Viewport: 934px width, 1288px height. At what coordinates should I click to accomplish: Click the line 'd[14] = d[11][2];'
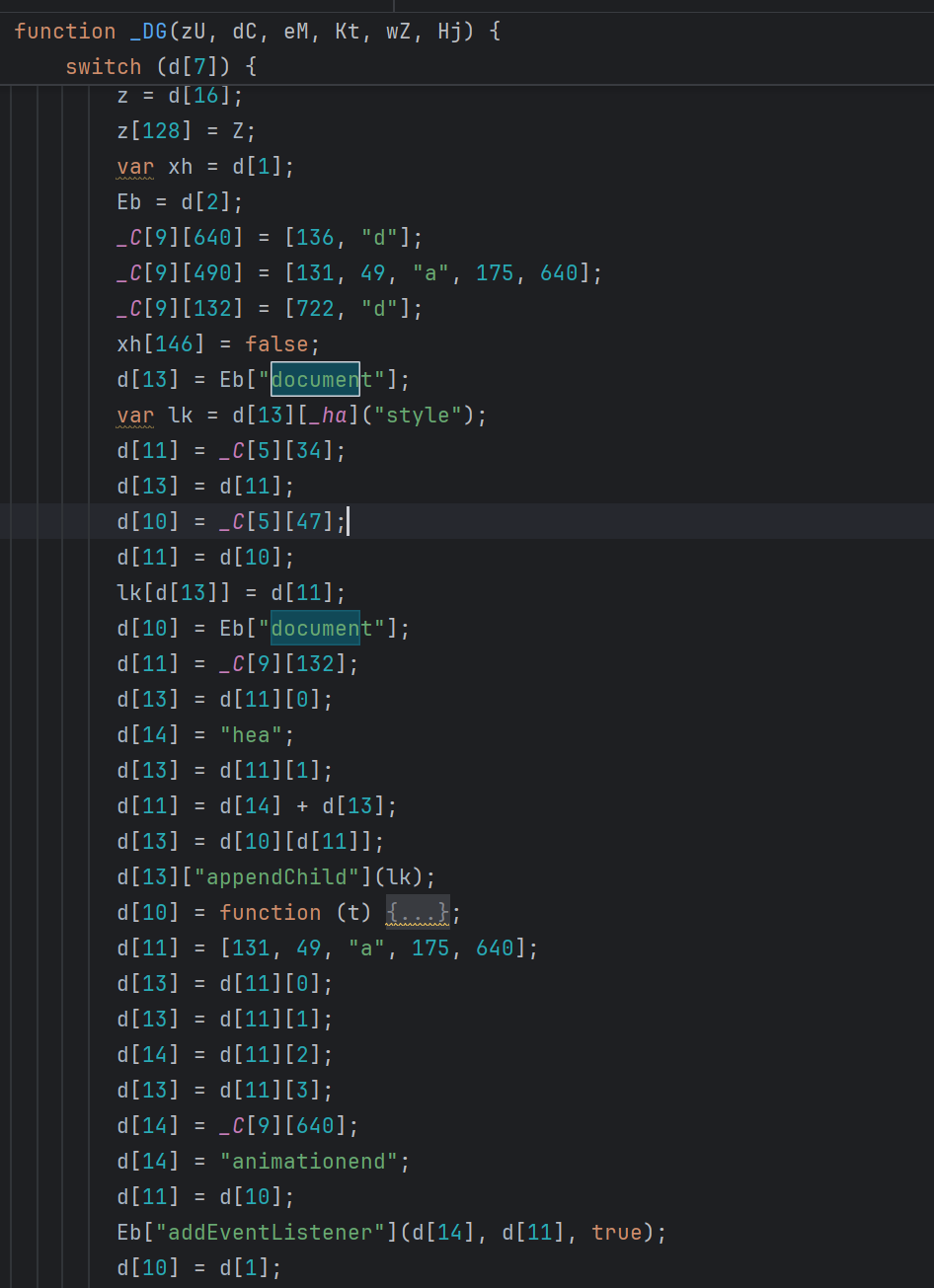click(x=225, y=1055)
